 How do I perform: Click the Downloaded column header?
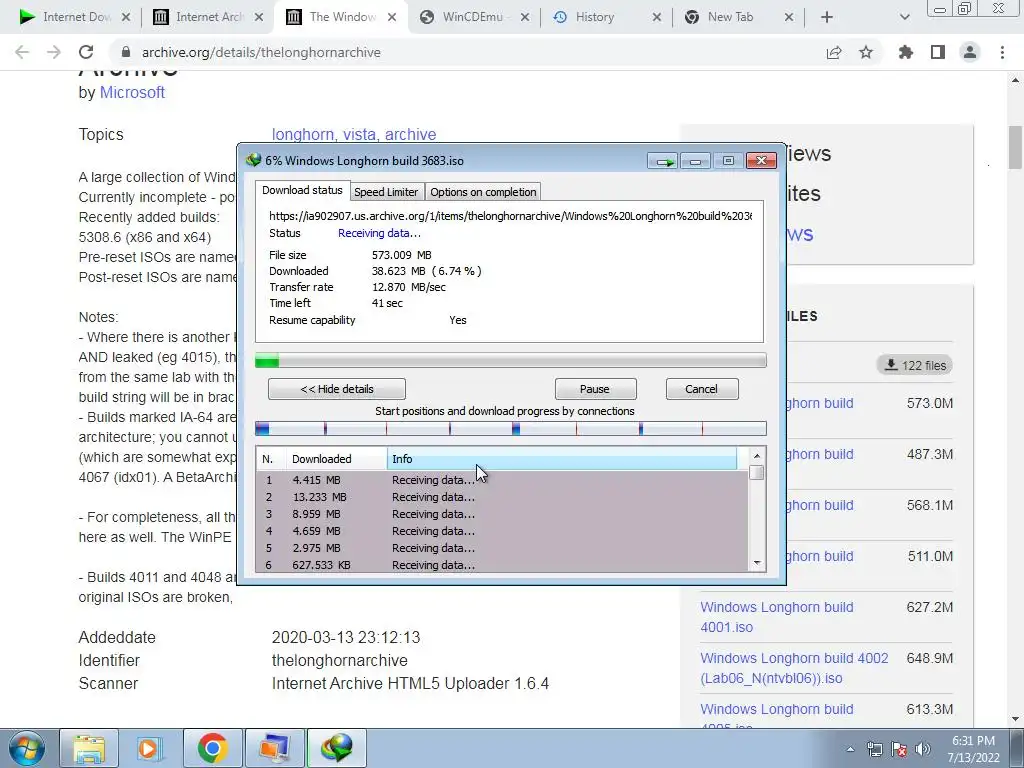tap(336, 459)
